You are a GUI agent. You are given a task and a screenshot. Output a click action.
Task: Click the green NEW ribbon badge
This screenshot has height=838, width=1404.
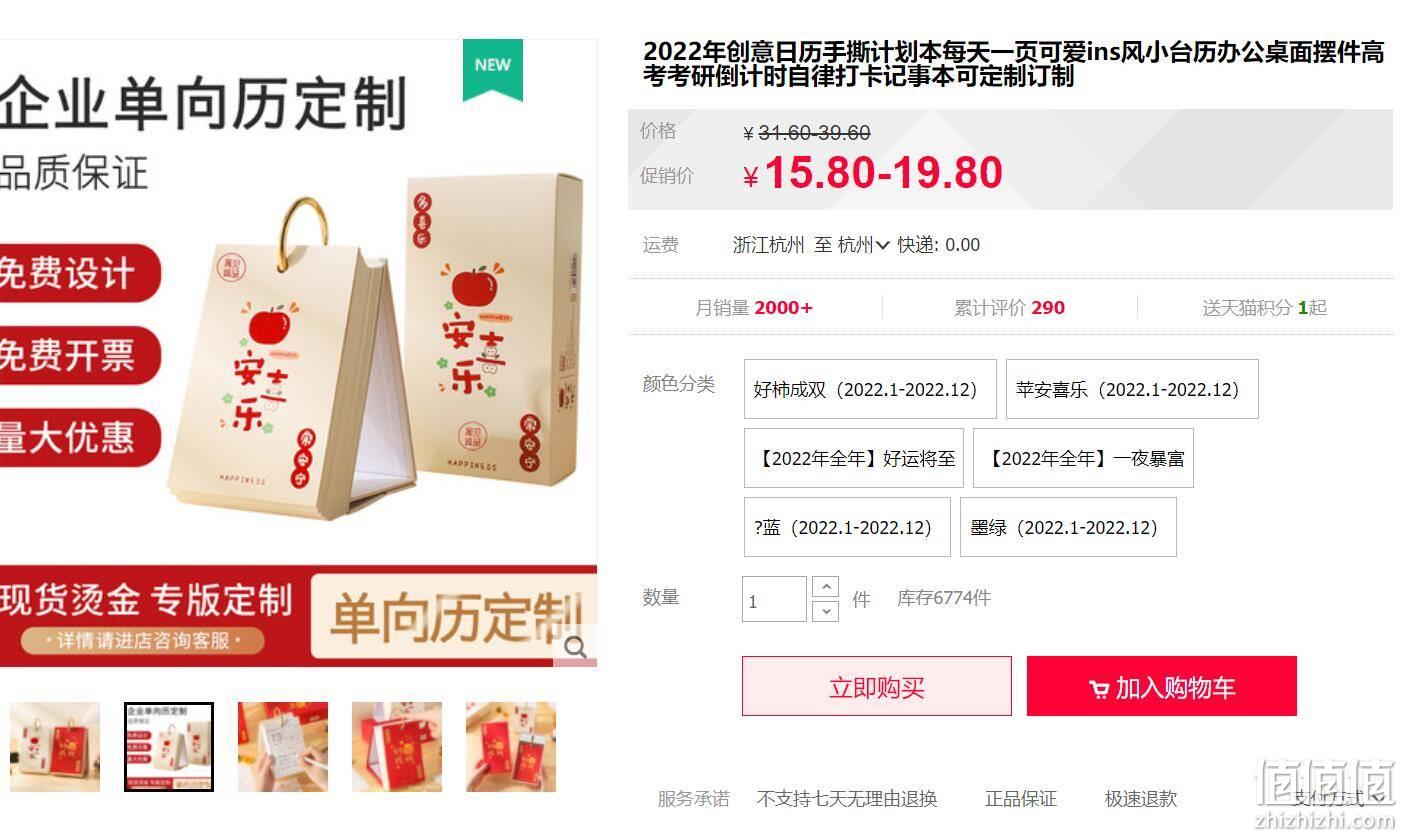click(x=492, y=70)
